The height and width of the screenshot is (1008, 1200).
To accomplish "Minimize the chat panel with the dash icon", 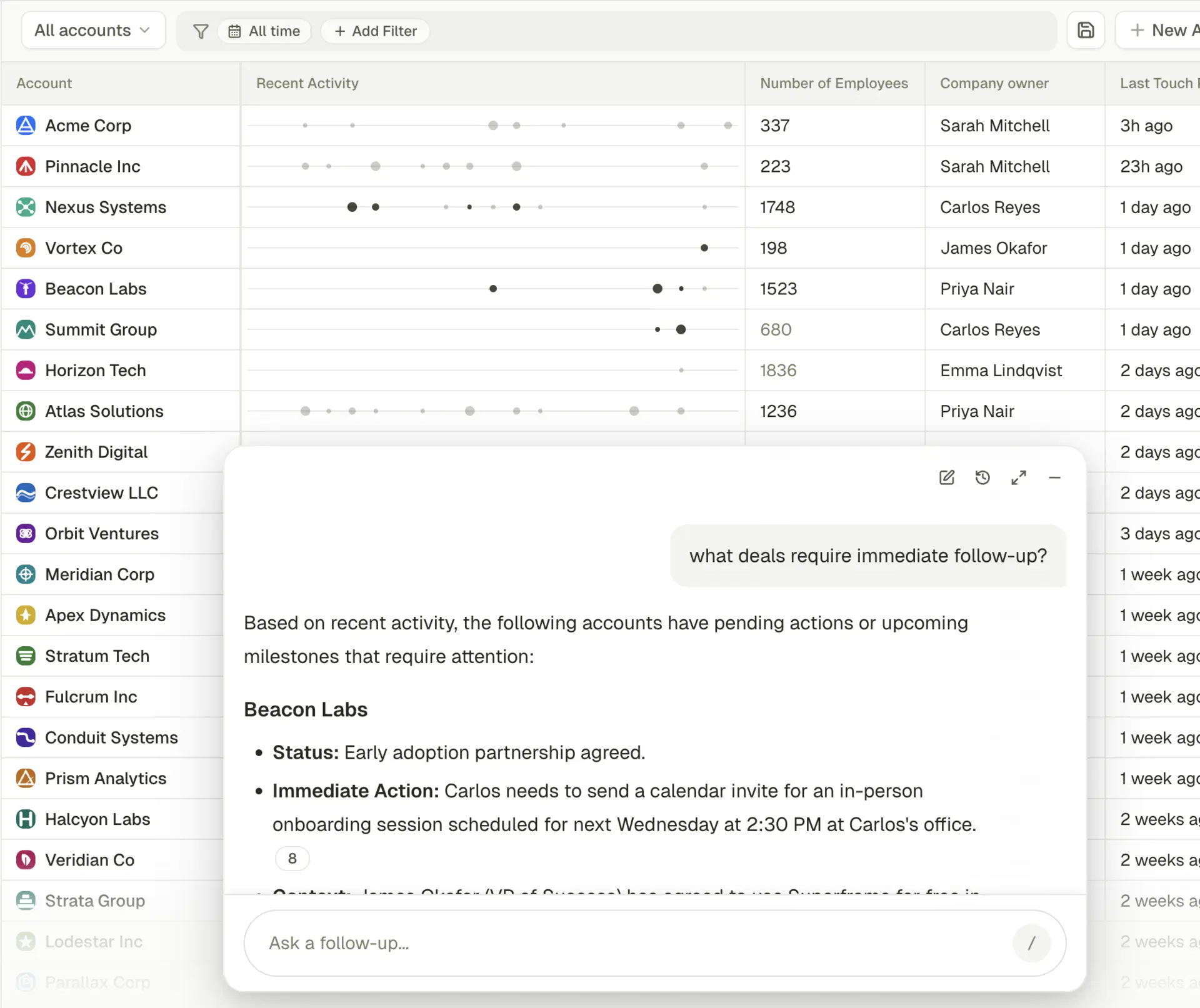I will tap(1055, 478).
